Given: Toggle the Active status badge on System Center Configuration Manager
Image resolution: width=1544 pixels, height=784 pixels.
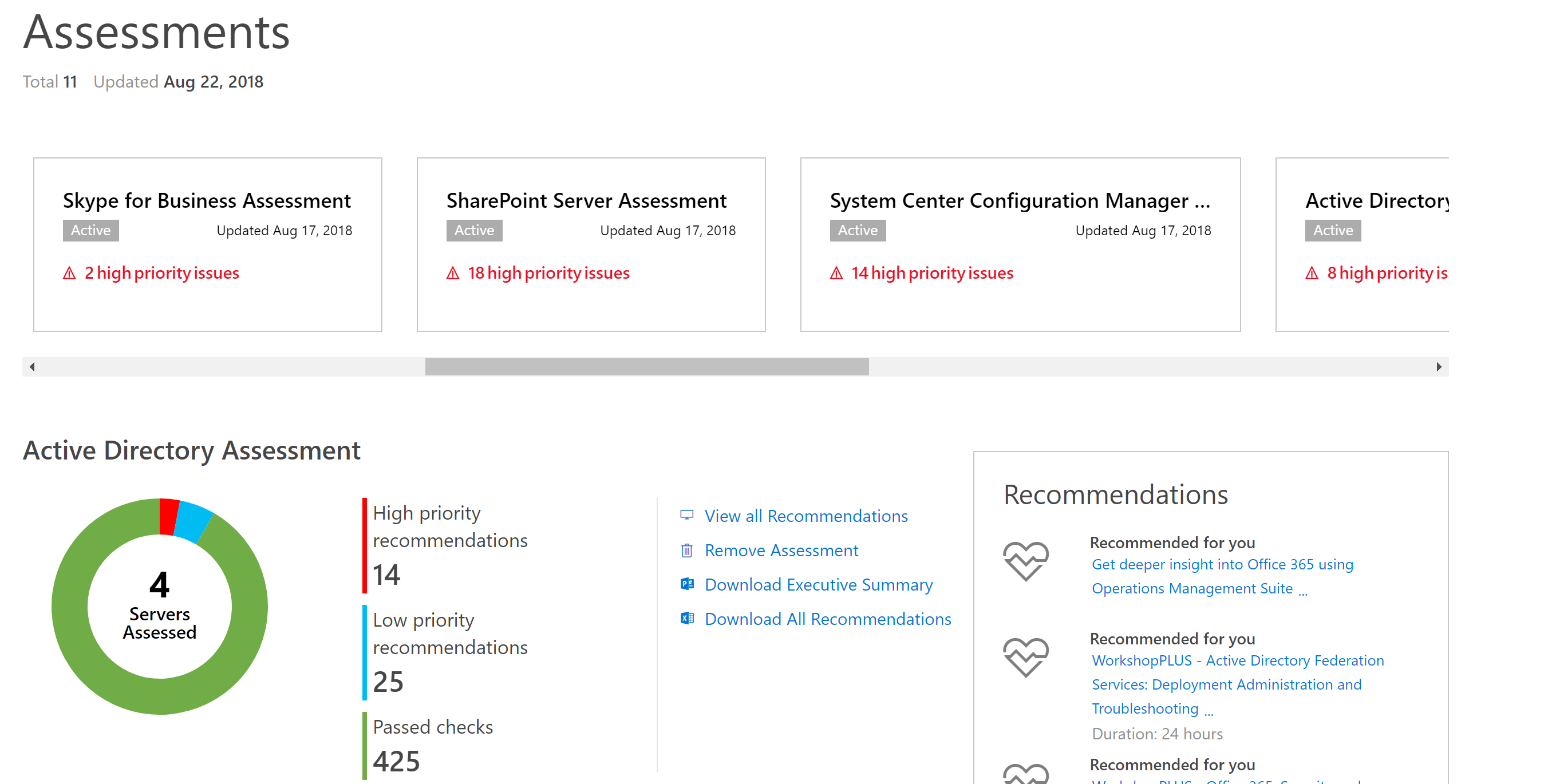Looking at the screenshot, I should pyautogui.click(x=857, y=230).
